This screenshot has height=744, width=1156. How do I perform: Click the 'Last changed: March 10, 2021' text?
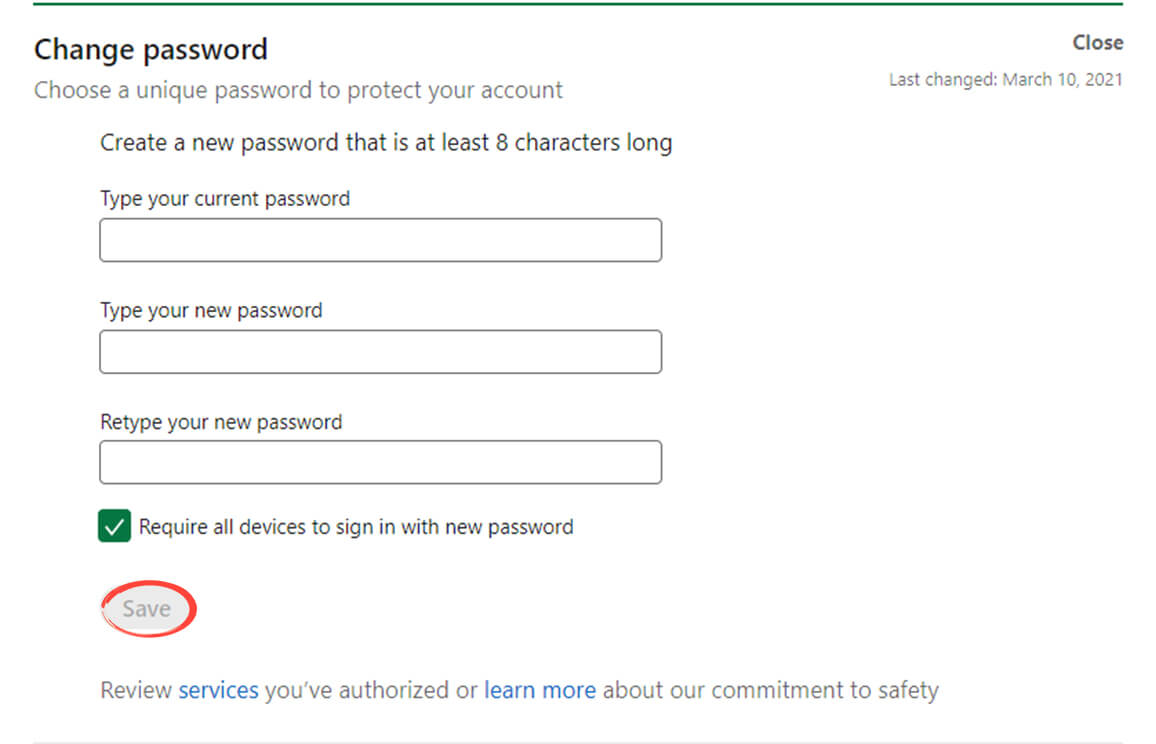(x=1006, y=79)
